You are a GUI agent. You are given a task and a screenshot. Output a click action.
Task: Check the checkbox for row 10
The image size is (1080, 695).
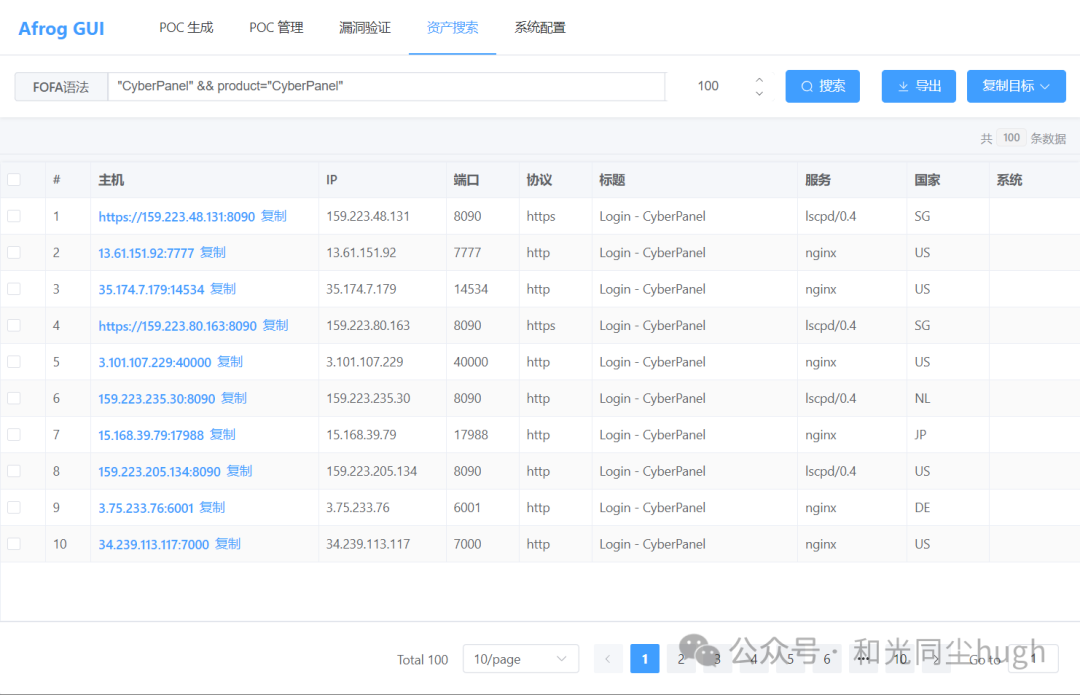pyautogui.click(x=14, y=544)
